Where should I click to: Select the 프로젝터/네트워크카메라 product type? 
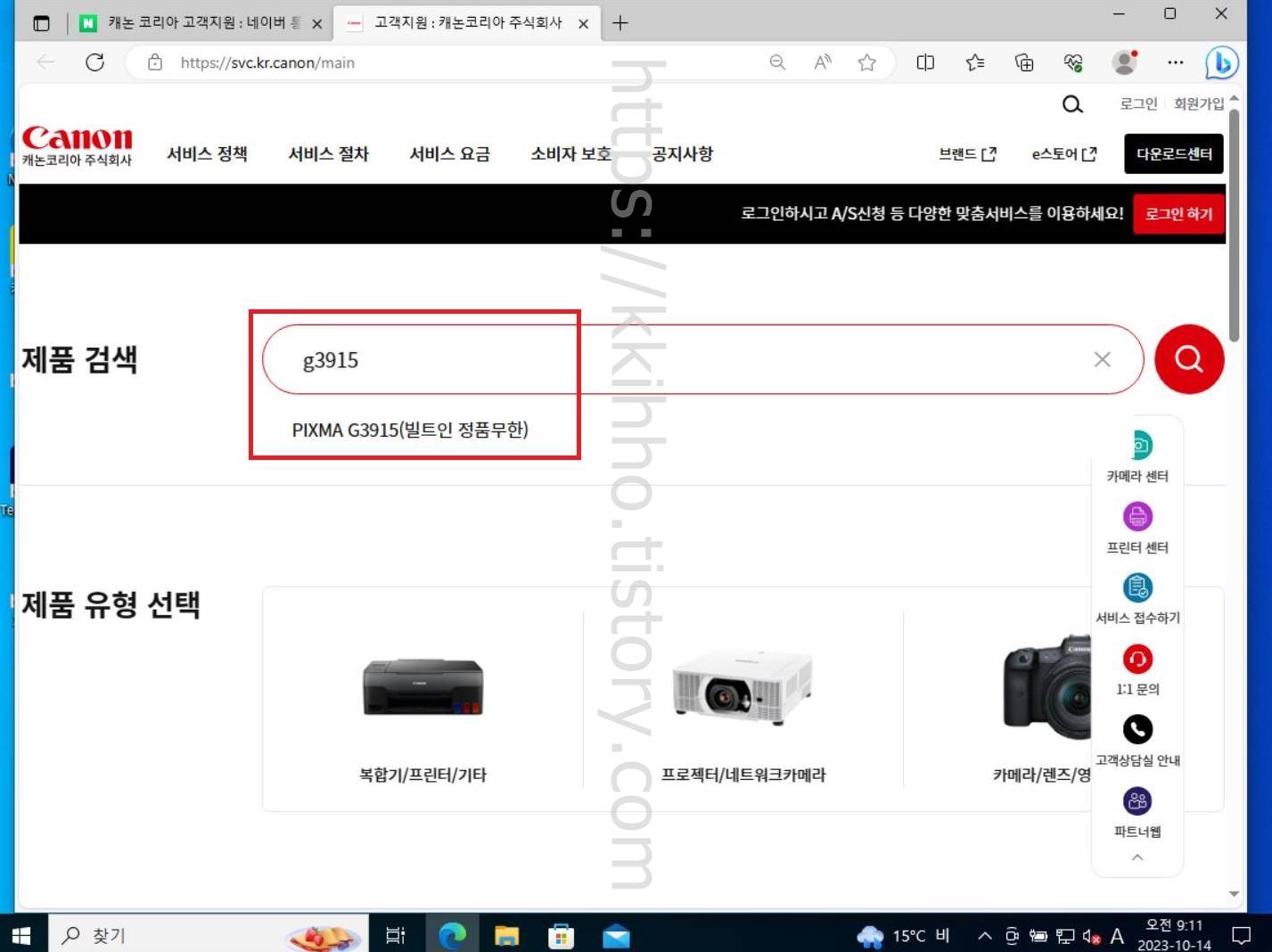(x=743, y=701)
